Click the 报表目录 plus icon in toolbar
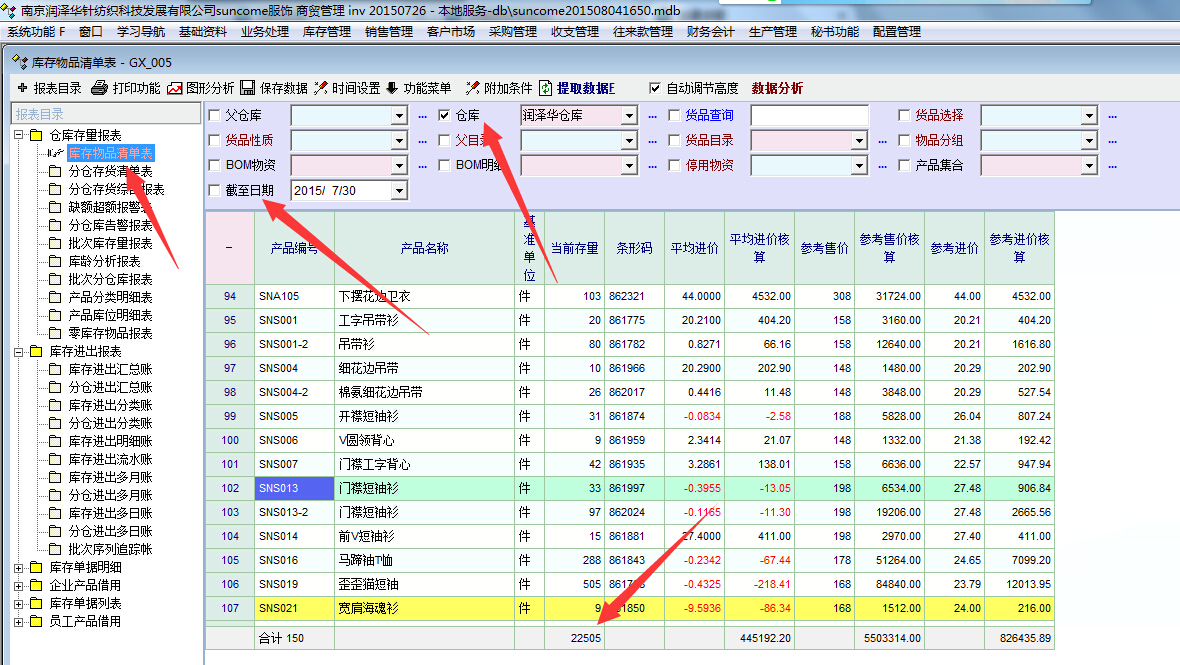The image size is (1180, 665). click(x=21, y=88)
